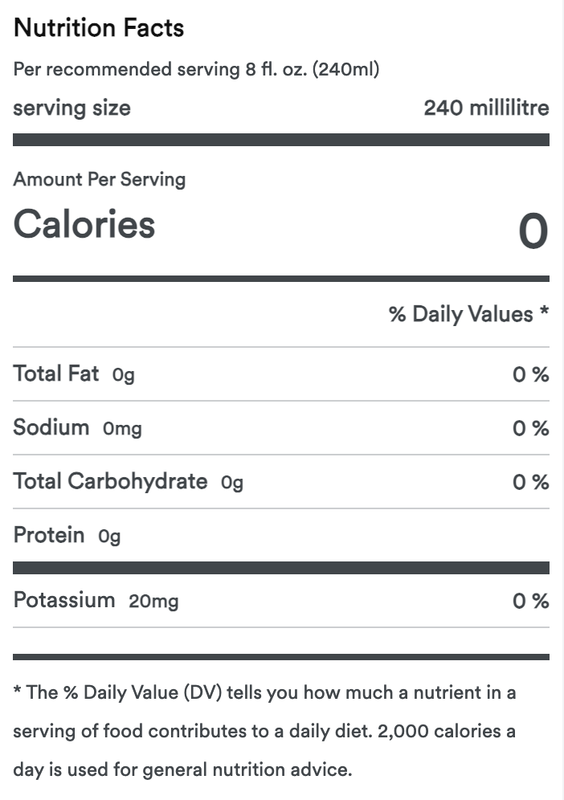Click the Potassium 20mg label
The height and width of the screenshot is (800, 564).
pos(96,600)
